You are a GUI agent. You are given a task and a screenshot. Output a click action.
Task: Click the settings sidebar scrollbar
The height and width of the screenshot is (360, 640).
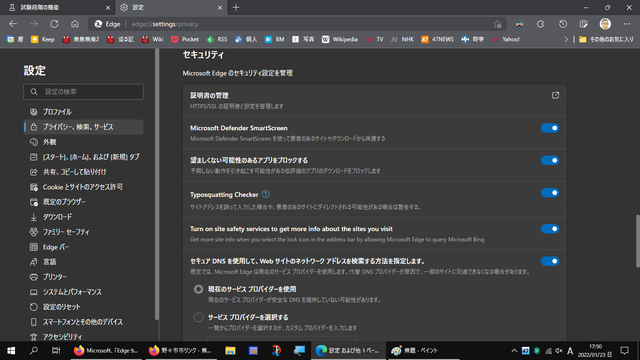pyautogui.click(x=157, y=184)
